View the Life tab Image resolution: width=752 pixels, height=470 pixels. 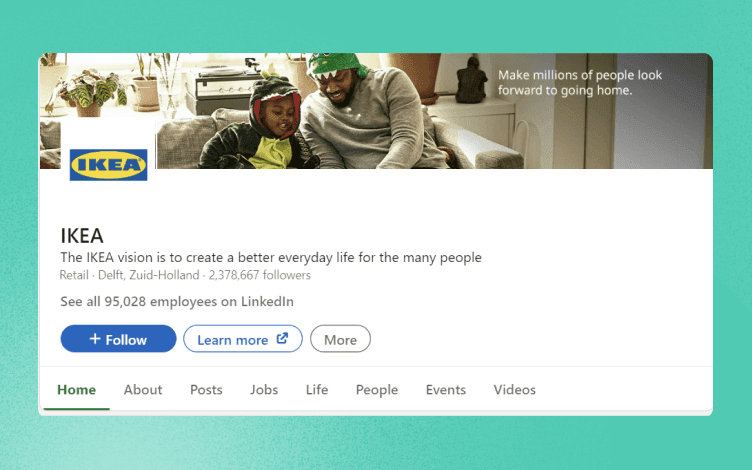click(x=317, y=389)
